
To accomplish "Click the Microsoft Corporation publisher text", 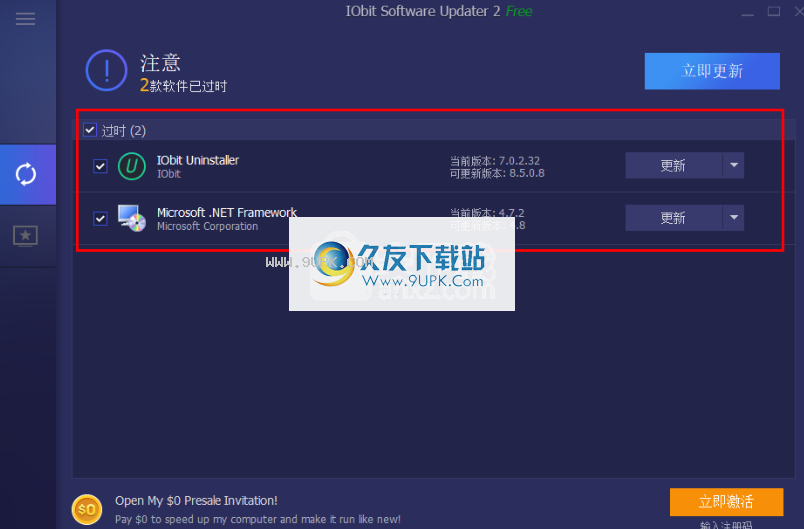I will [208, 226].
